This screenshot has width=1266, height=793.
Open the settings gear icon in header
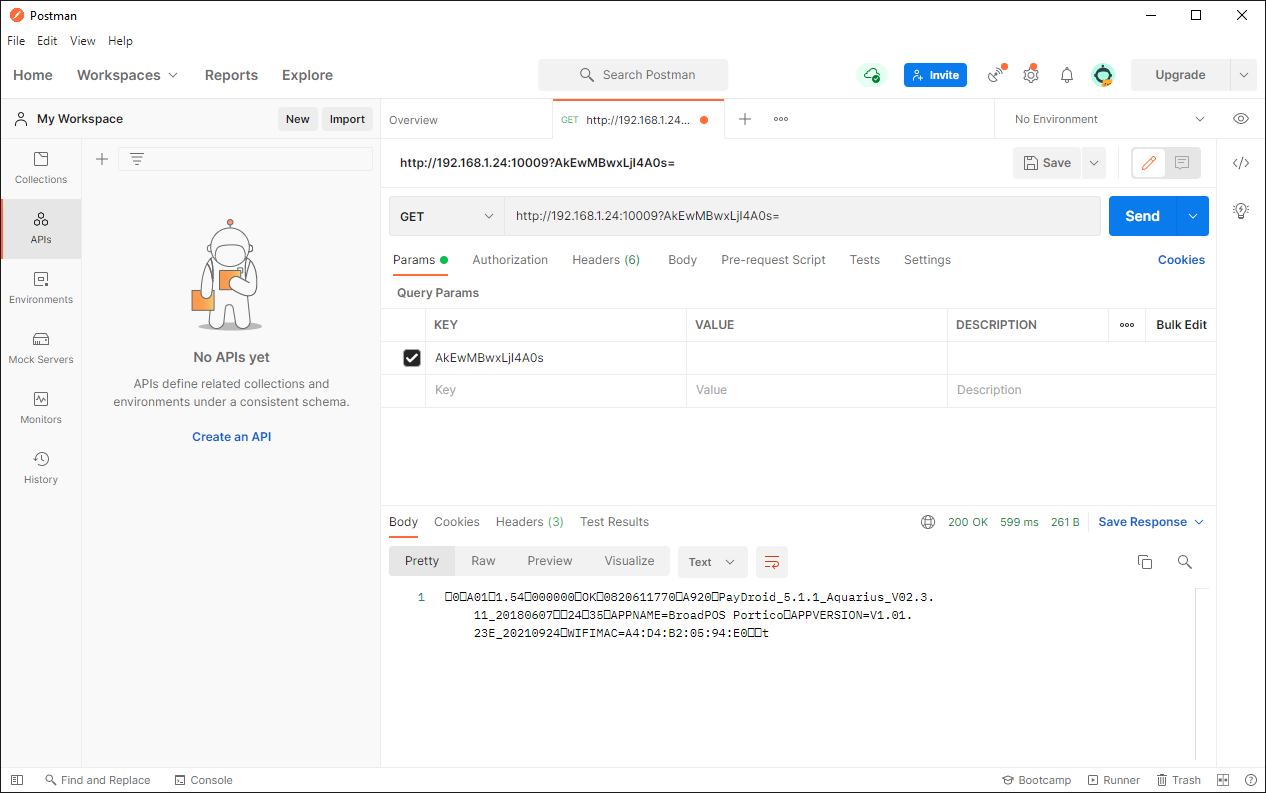click(1031, 75)
